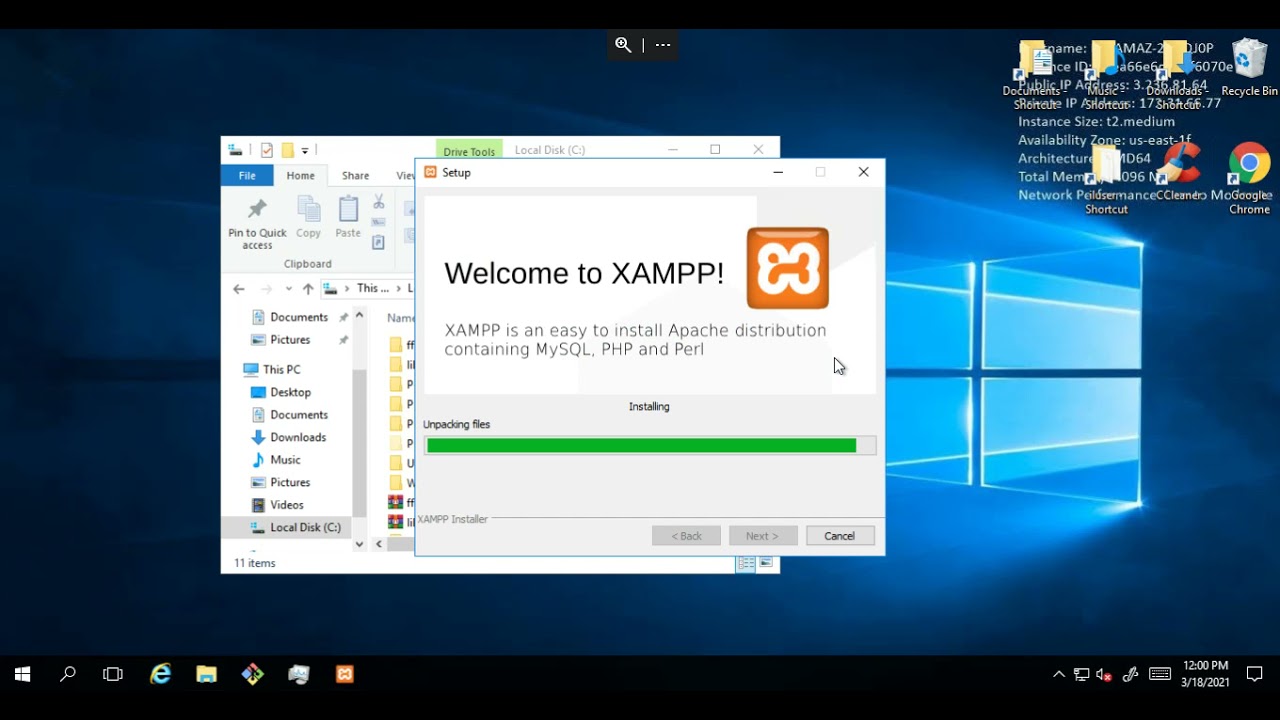Click the disabled Back button in Setup
This screenshot has height=720, width=1280.
(x=686, y=536)
